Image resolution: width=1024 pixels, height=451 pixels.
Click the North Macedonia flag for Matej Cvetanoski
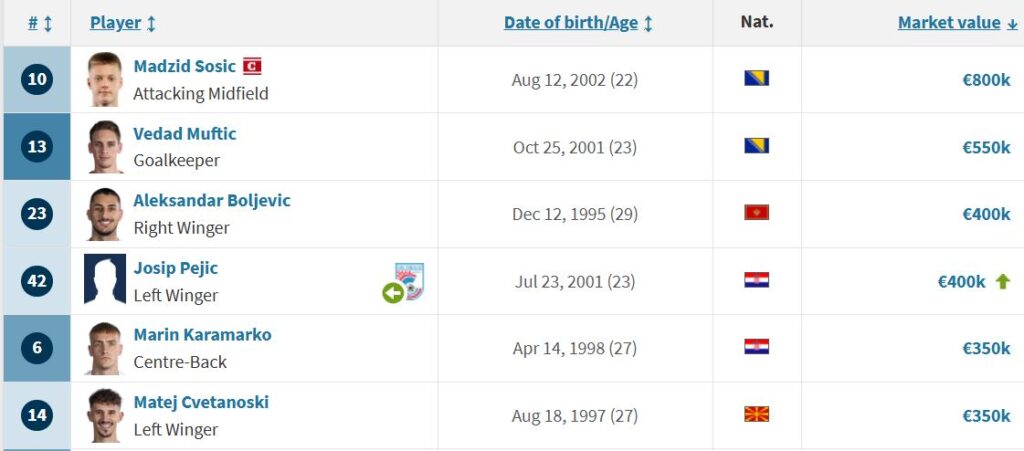coord(756,414)
